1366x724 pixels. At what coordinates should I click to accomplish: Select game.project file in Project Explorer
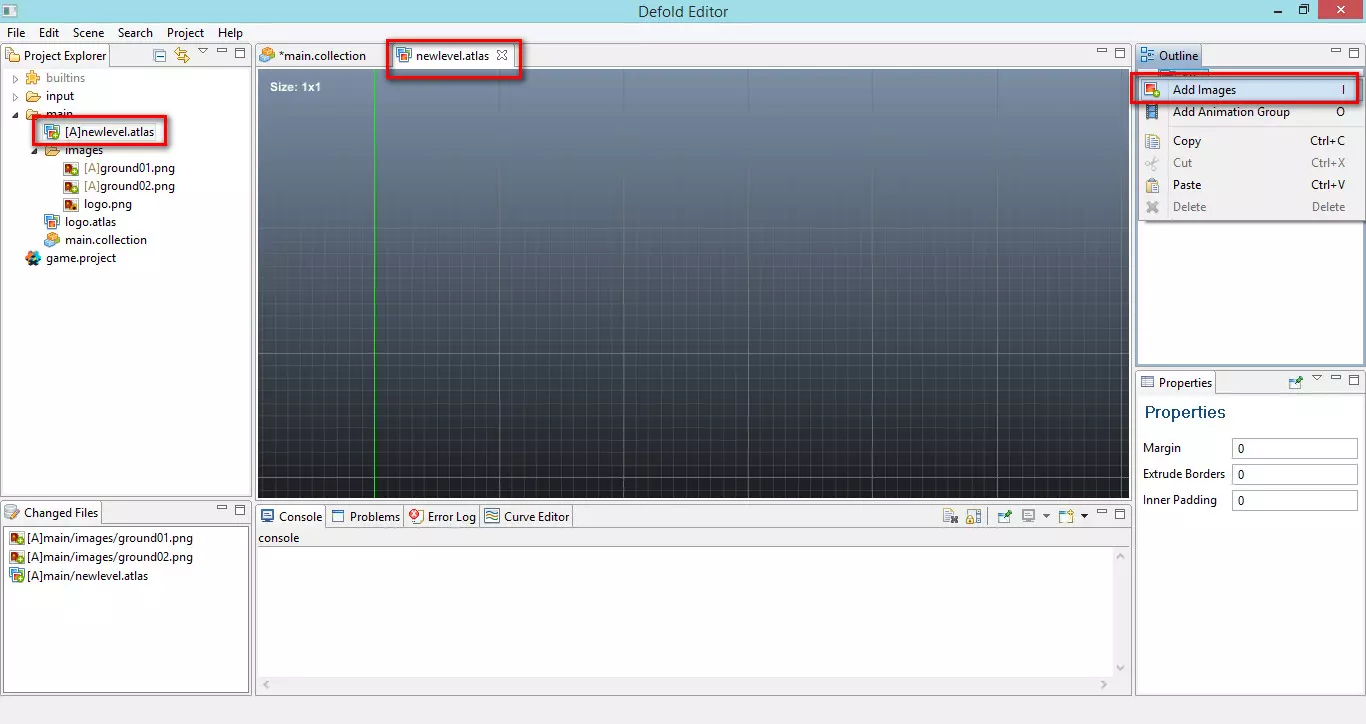point(80,258)
